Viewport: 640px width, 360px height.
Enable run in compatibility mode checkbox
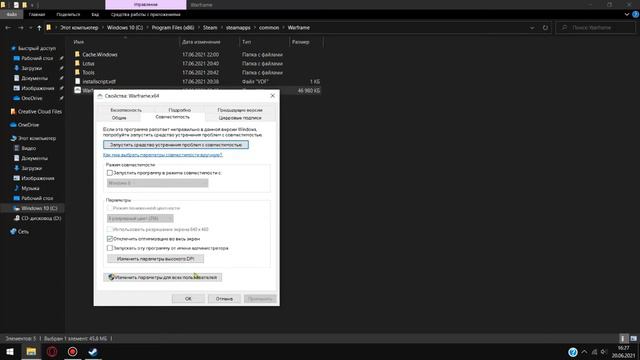[x=109, y=173]
